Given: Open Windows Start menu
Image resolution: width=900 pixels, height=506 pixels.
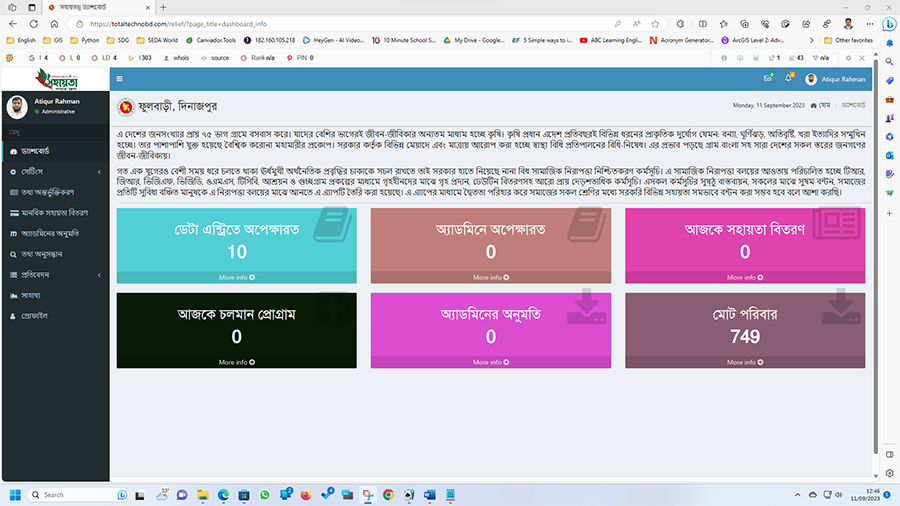Looking at the screenshot, I should coord(15,495).
